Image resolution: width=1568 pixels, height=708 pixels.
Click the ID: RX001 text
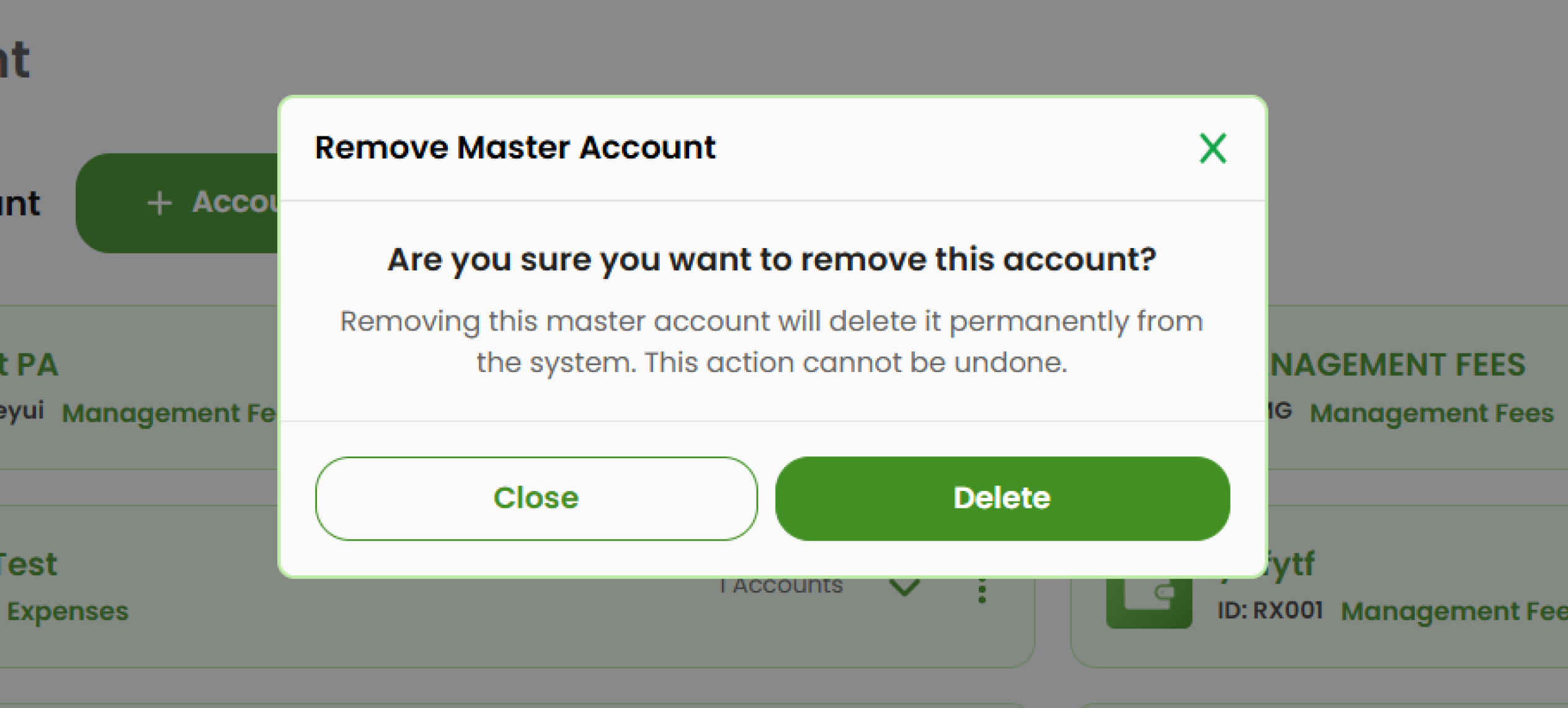1269,609
